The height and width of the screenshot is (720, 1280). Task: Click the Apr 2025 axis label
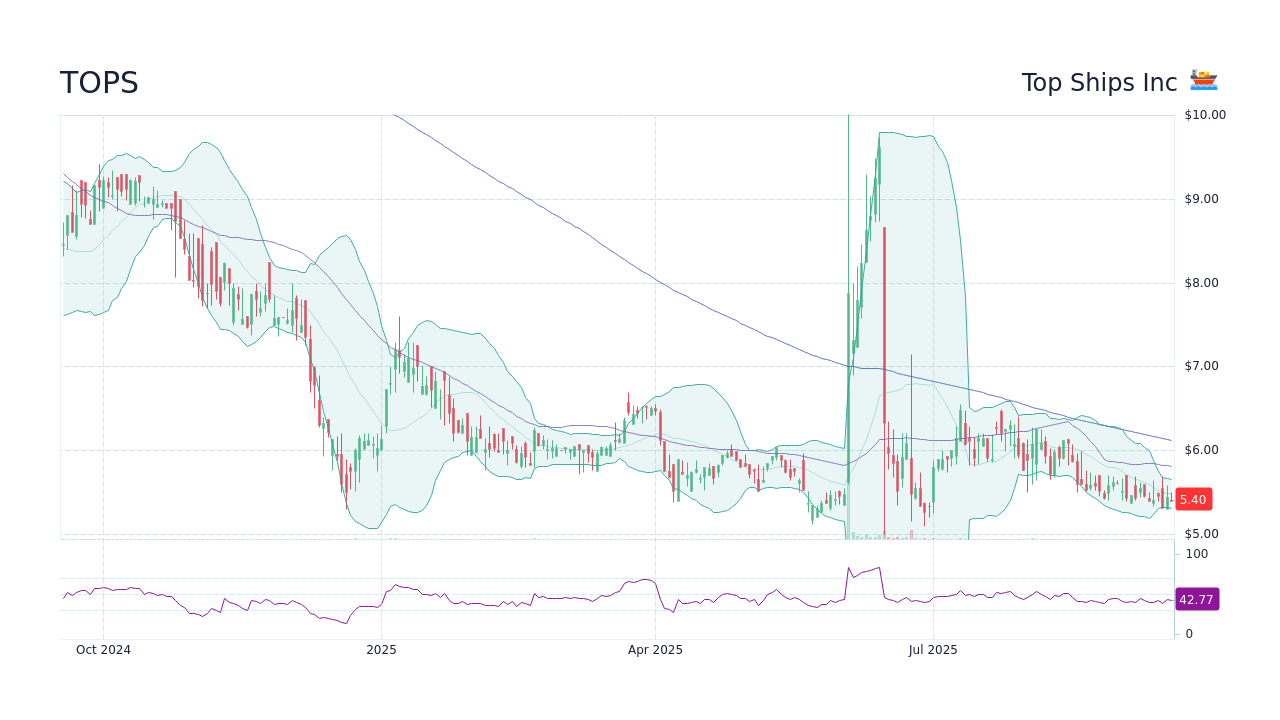pyautogui.click(x=655, y=649)
